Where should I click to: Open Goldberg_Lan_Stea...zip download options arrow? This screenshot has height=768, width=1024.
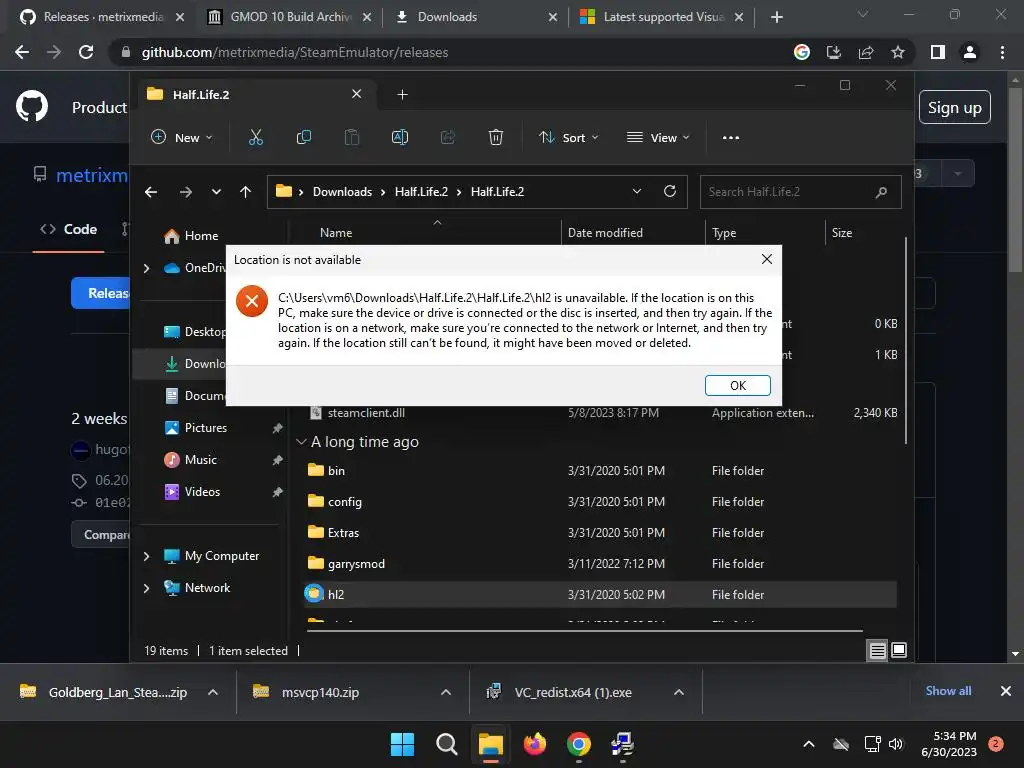click(213, 692)
